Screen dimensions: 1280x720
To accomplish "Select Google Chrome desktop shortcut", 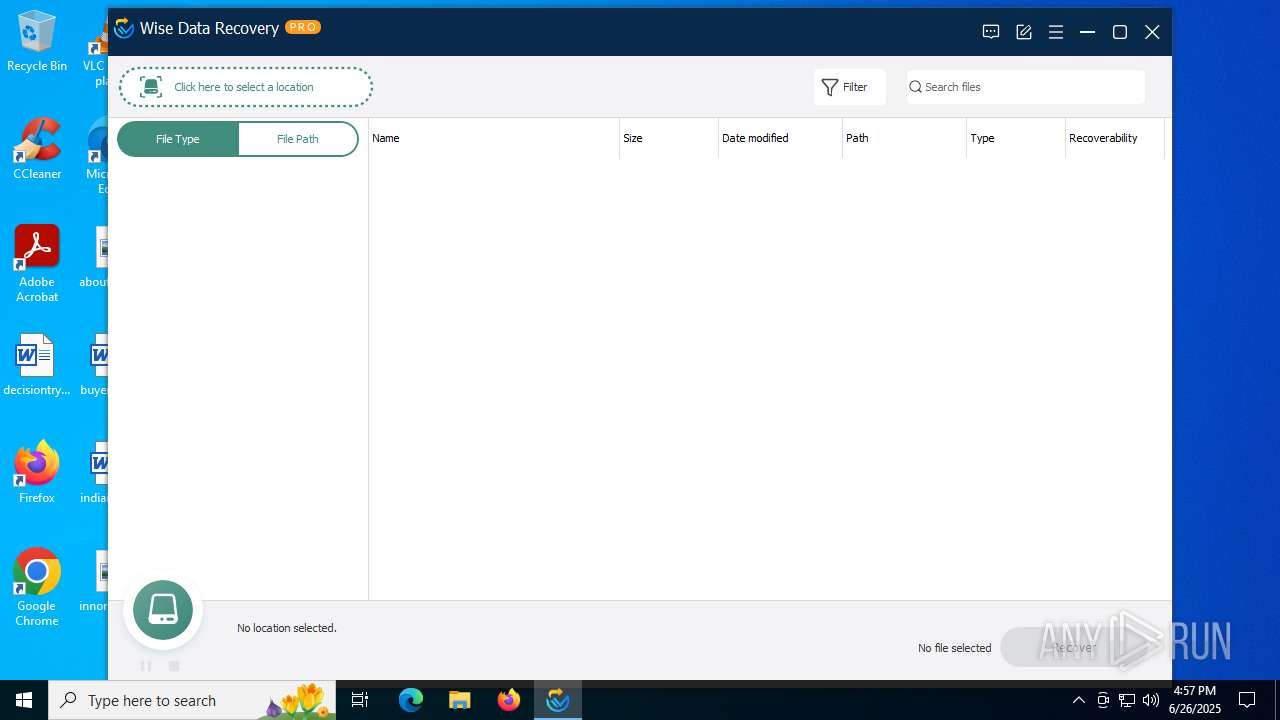I will coord(37,587).
